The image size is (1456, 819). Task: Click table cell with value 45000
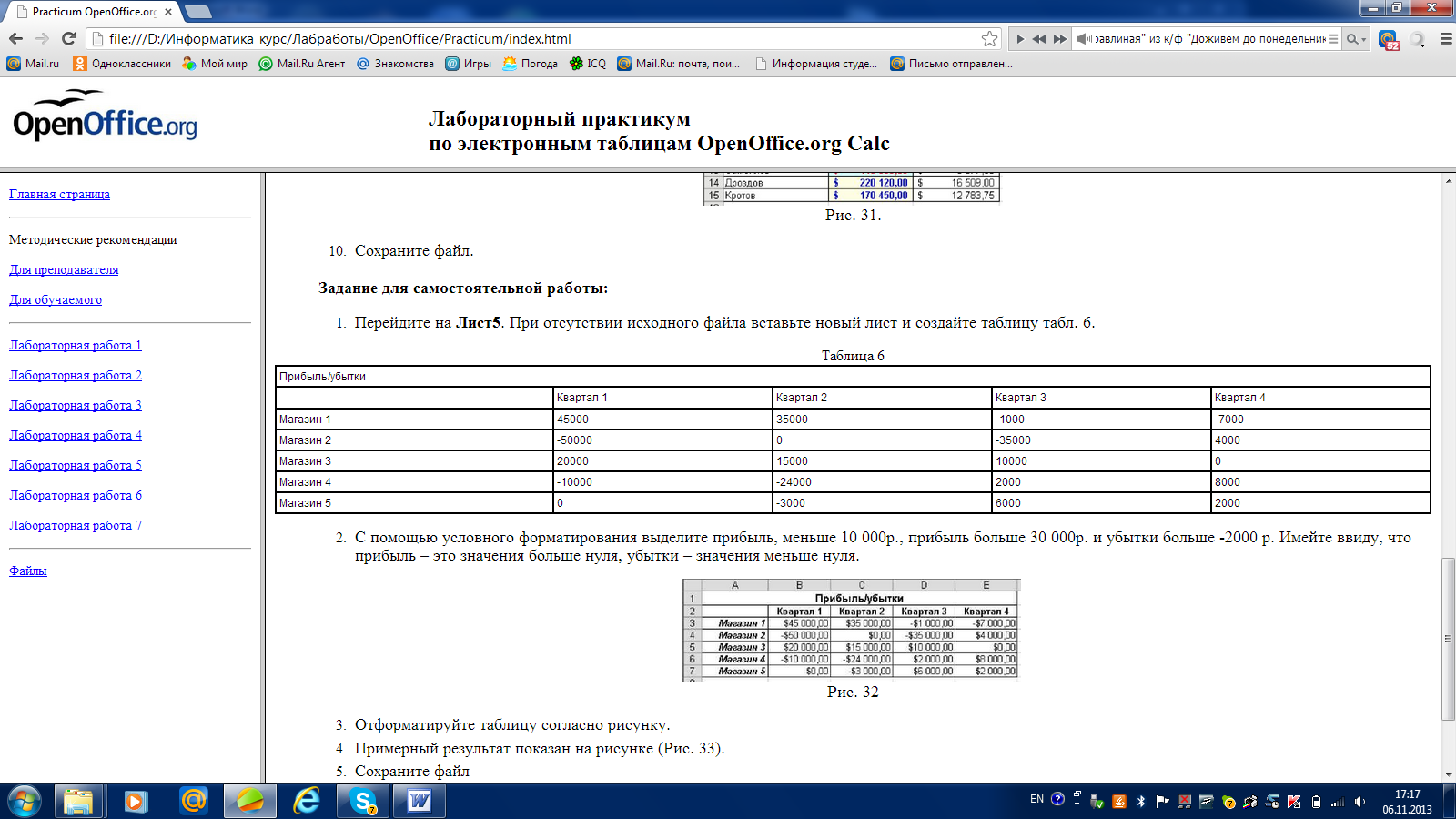[662, 420]
